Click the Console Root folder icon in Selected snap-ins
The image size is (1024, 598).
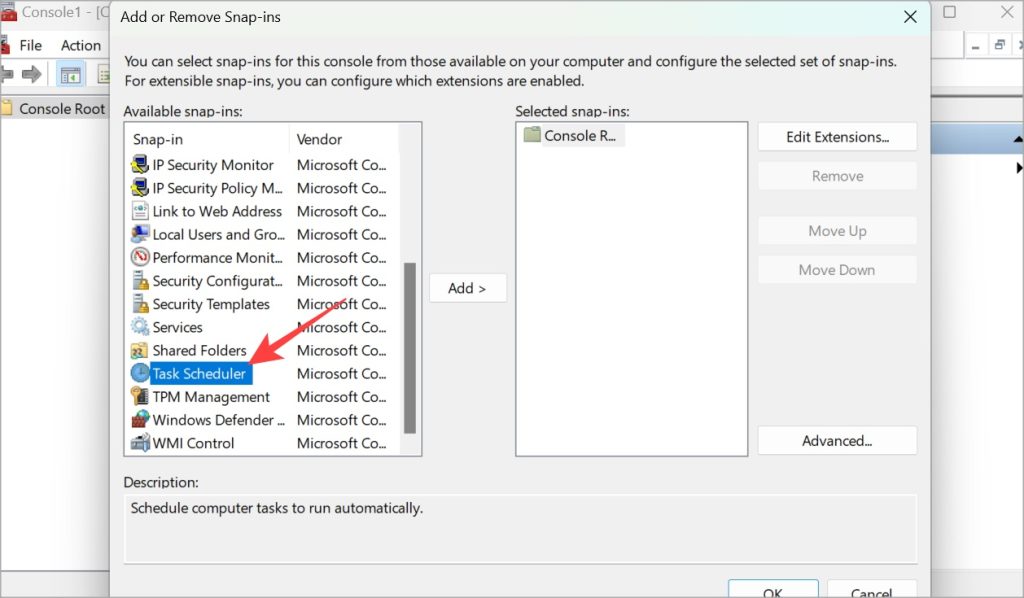coord(532,135)
